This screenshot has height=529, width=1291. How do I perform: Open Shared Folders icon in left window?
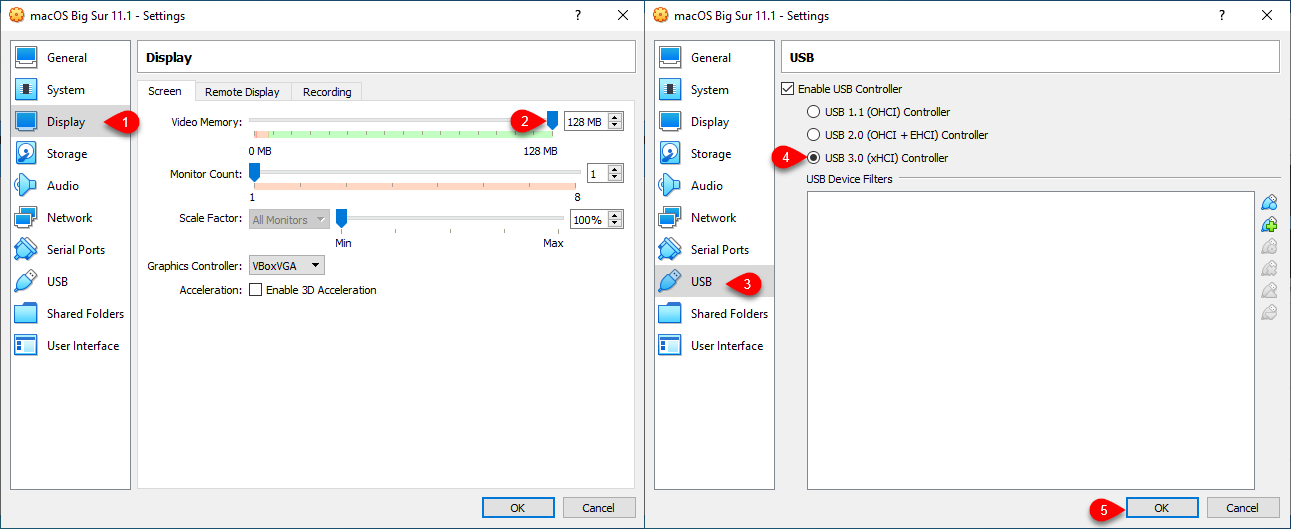click(x=26, y=314)
